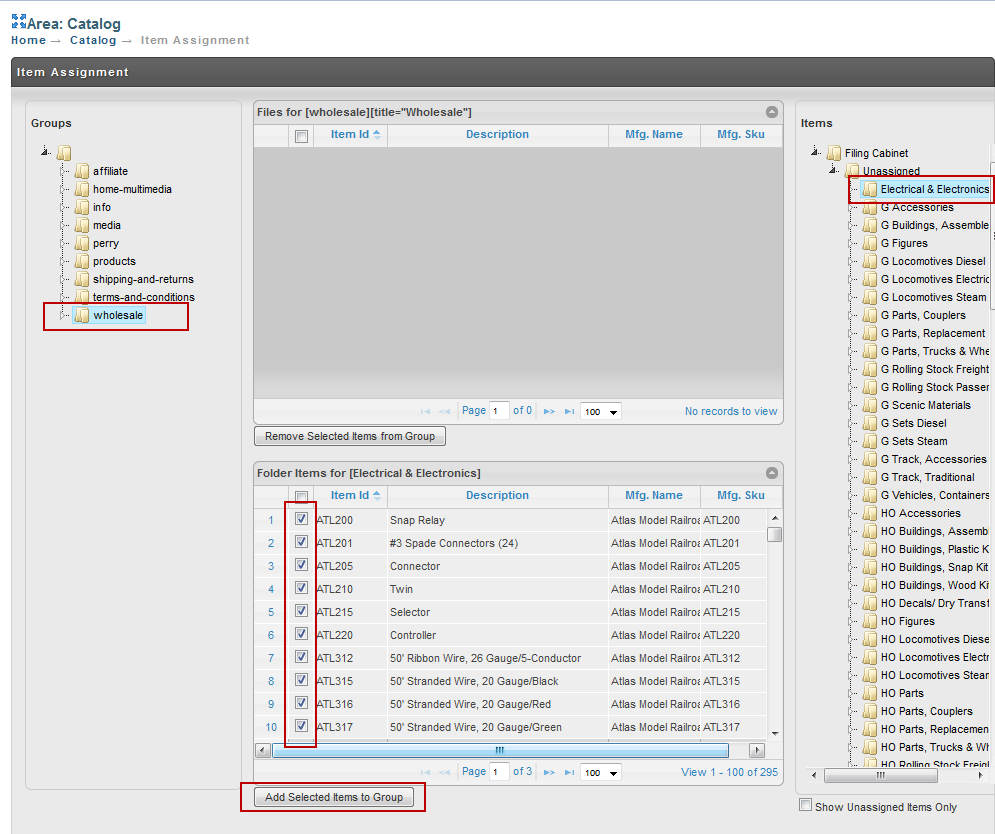Collapse the Filing Cabinet tree node
Viewport: 995px width, 834px height.
[816, 152]
